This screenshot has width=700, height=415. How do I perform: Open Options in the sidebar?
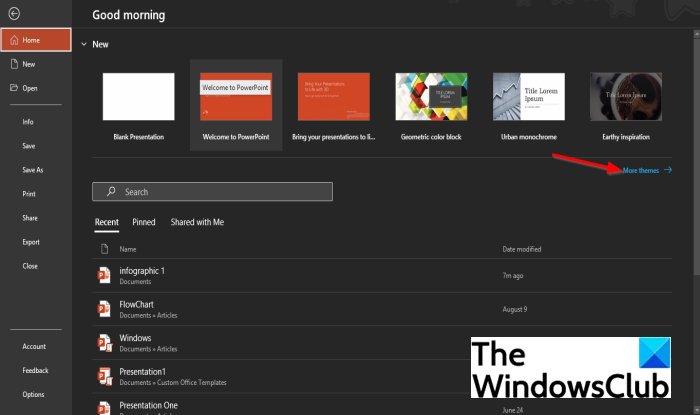click(33, 394)
